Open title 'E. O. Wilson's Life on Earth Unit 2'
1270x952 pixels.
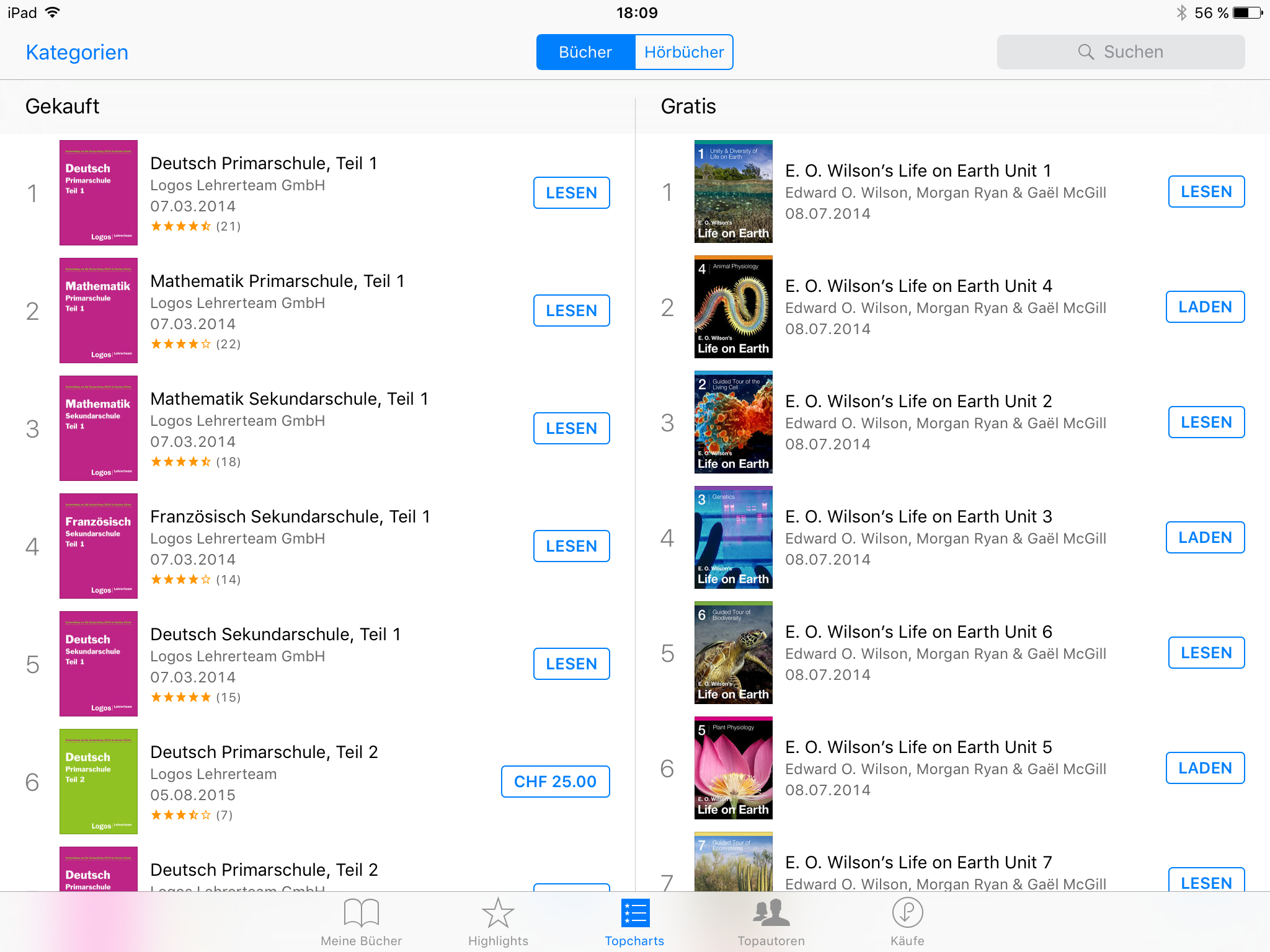[918, 401]
